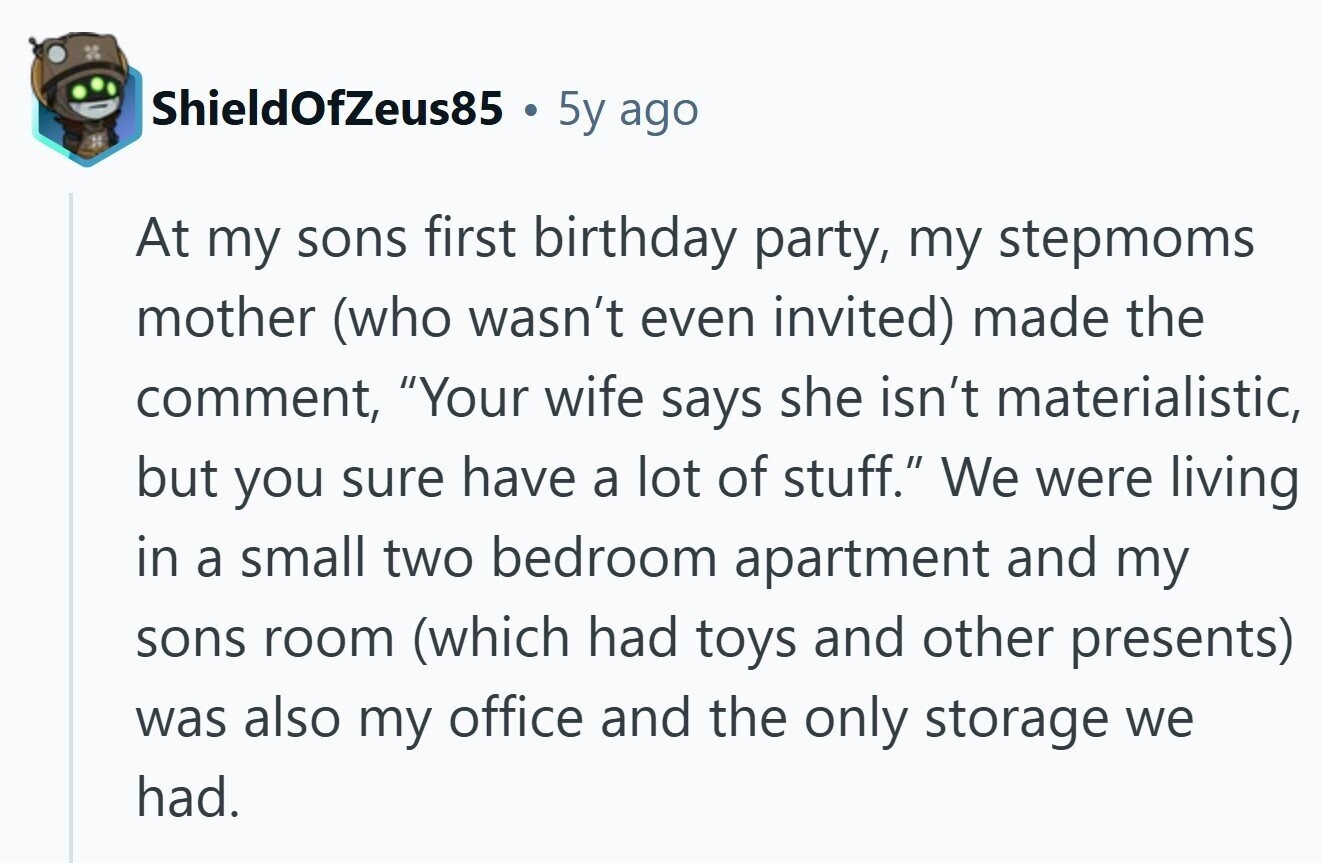This screenshot has width=1322, height=863.
Task: Click ShieldOfZeus85's robot avatar icon
Action: 84,99
